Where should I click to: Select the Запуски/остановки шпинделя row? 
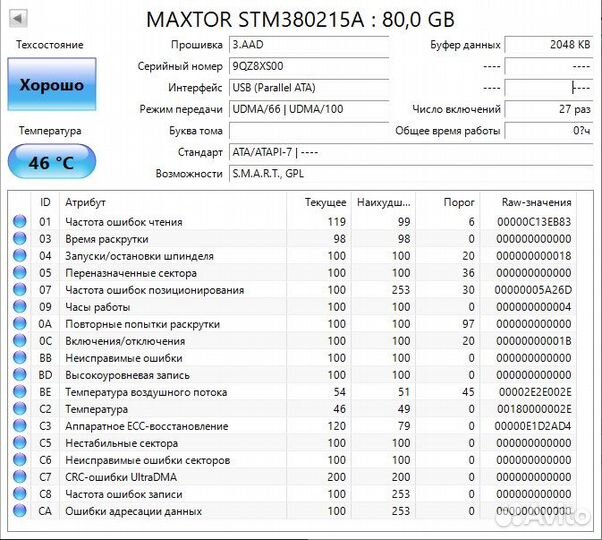pyautogui.click(x=292, y=256)
